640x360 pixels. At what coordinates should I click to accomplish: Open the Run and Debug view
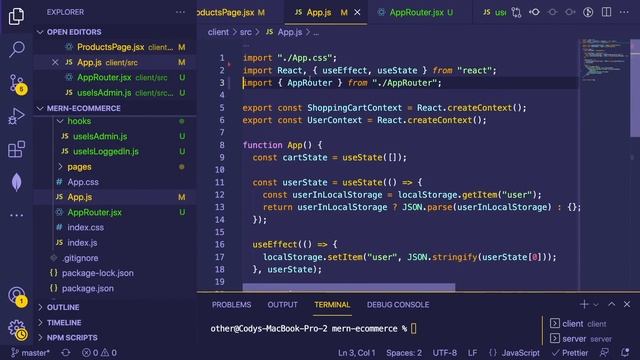tap(16, 116)
